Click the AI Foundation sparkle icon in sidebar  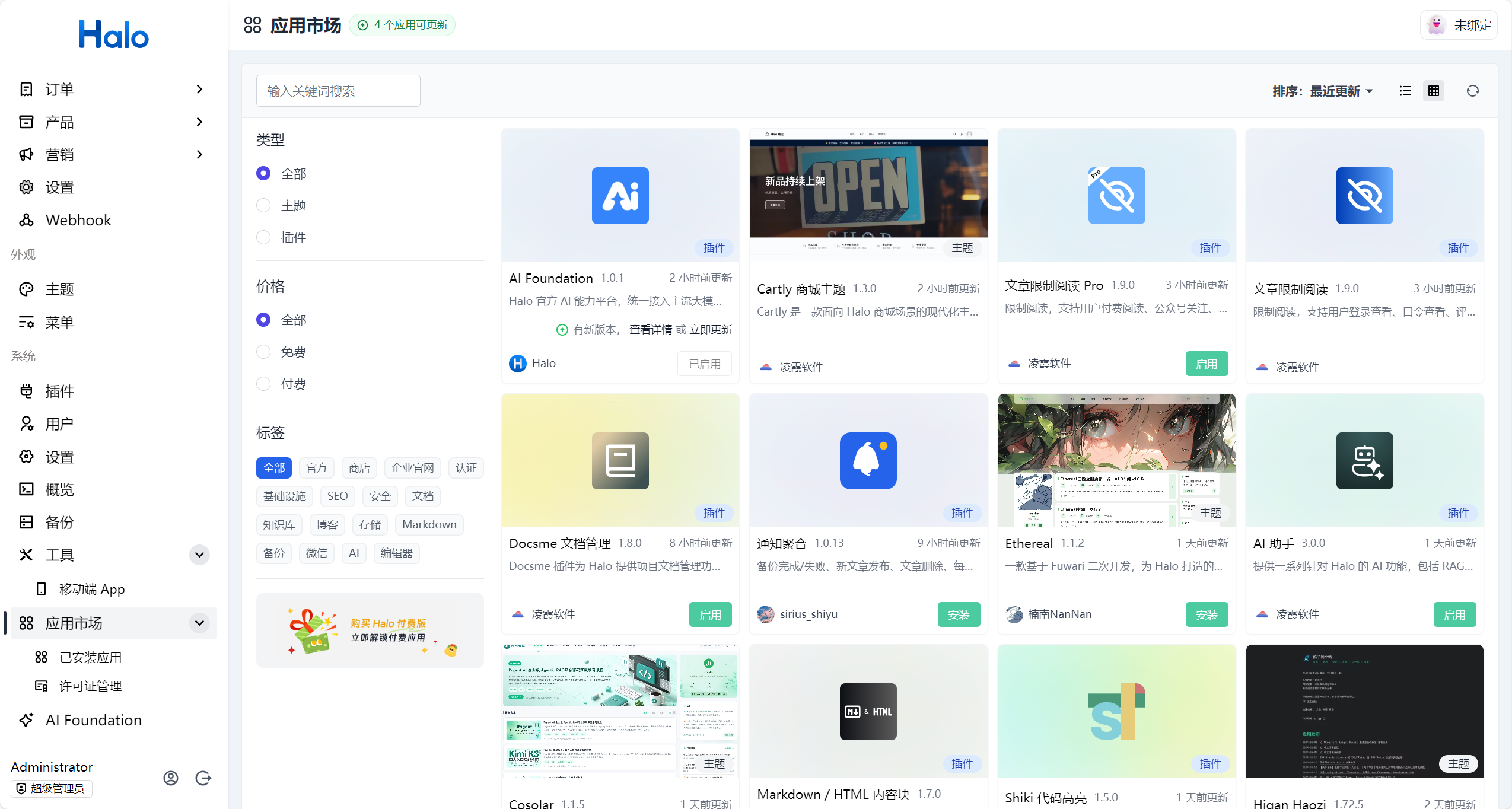pyautogui.click(x=26, y=719)
